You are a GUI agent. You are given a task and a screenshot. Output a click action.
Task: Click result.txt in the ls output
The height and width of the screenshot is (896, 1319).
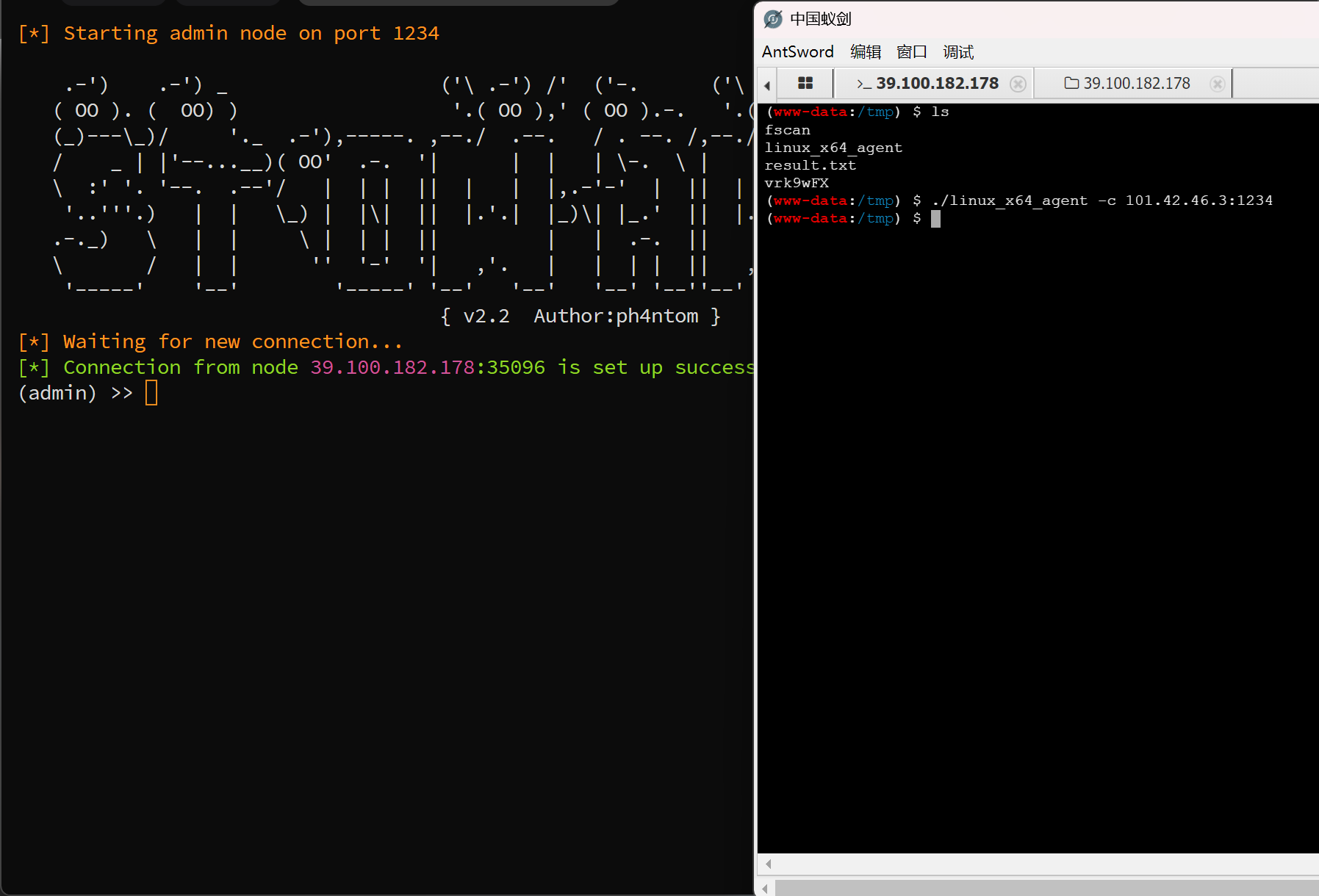[810, 165]
